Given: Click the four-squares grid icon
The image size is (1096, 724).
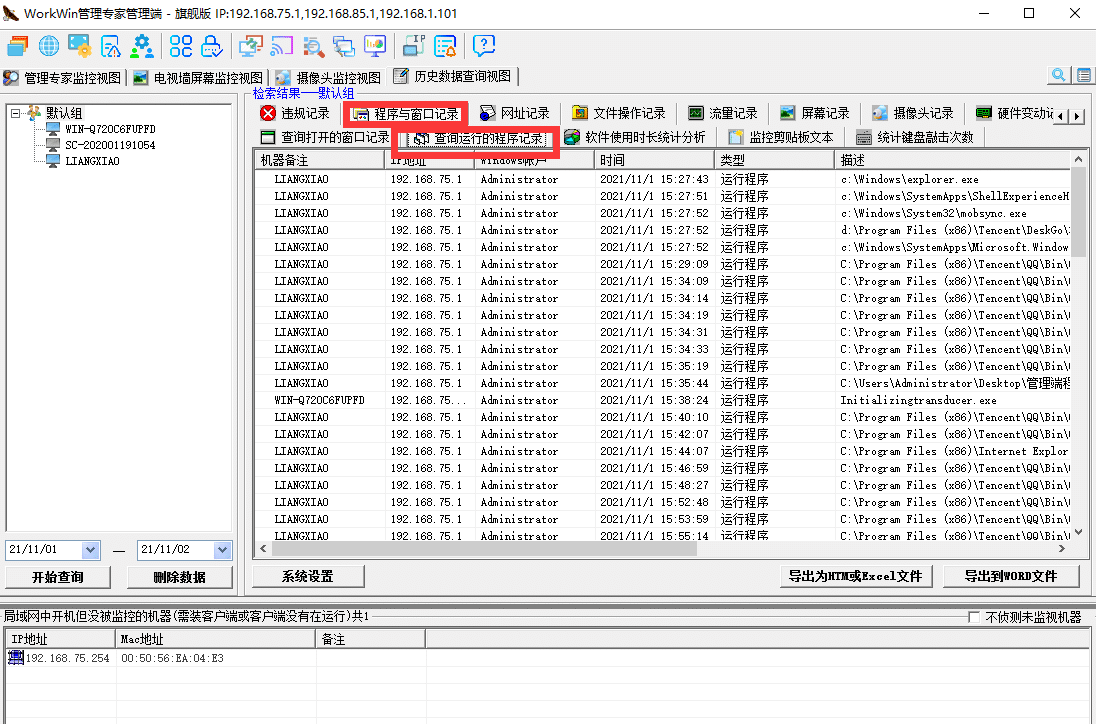Looking at the screenshot, I should coord(180,46).
